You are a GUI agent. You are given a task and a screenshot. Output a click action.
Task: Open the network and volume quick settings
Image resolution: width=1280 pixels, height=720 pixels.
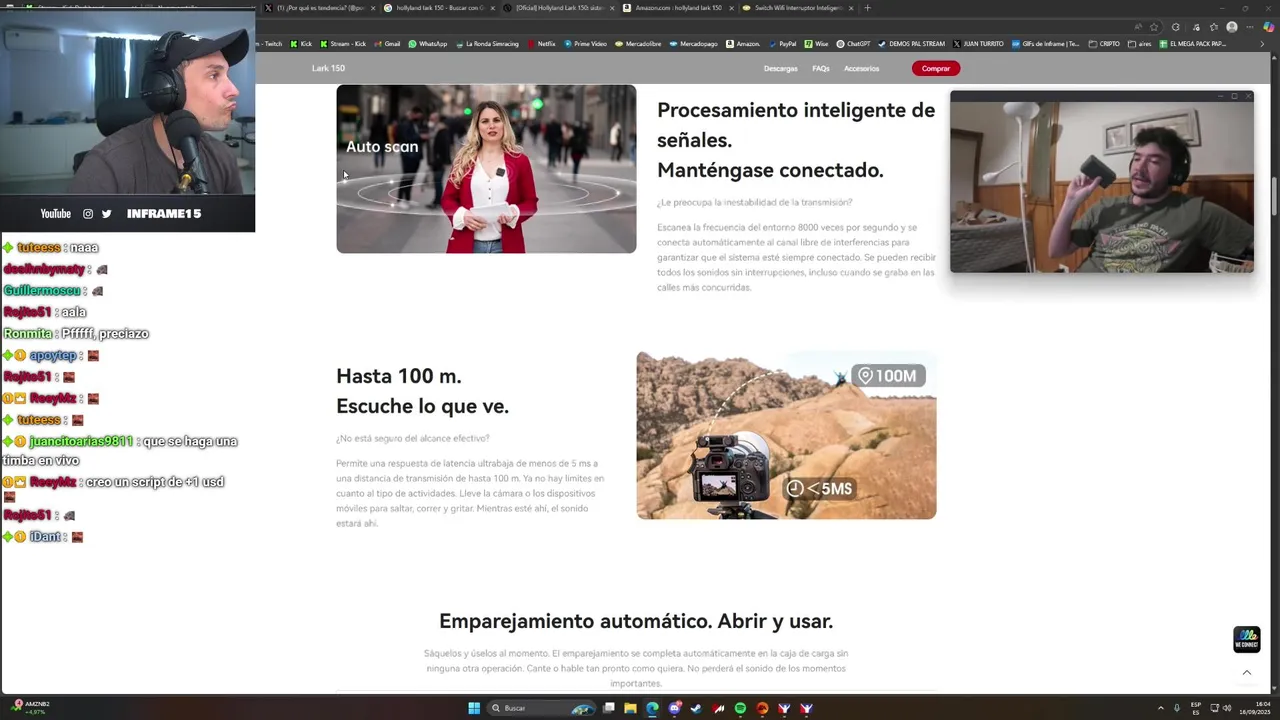click(x=1220, y=708)
